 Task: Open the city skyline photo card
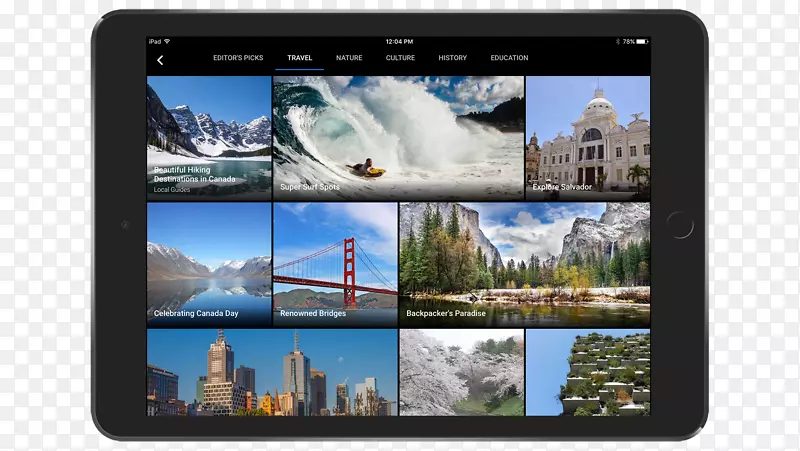272,372
